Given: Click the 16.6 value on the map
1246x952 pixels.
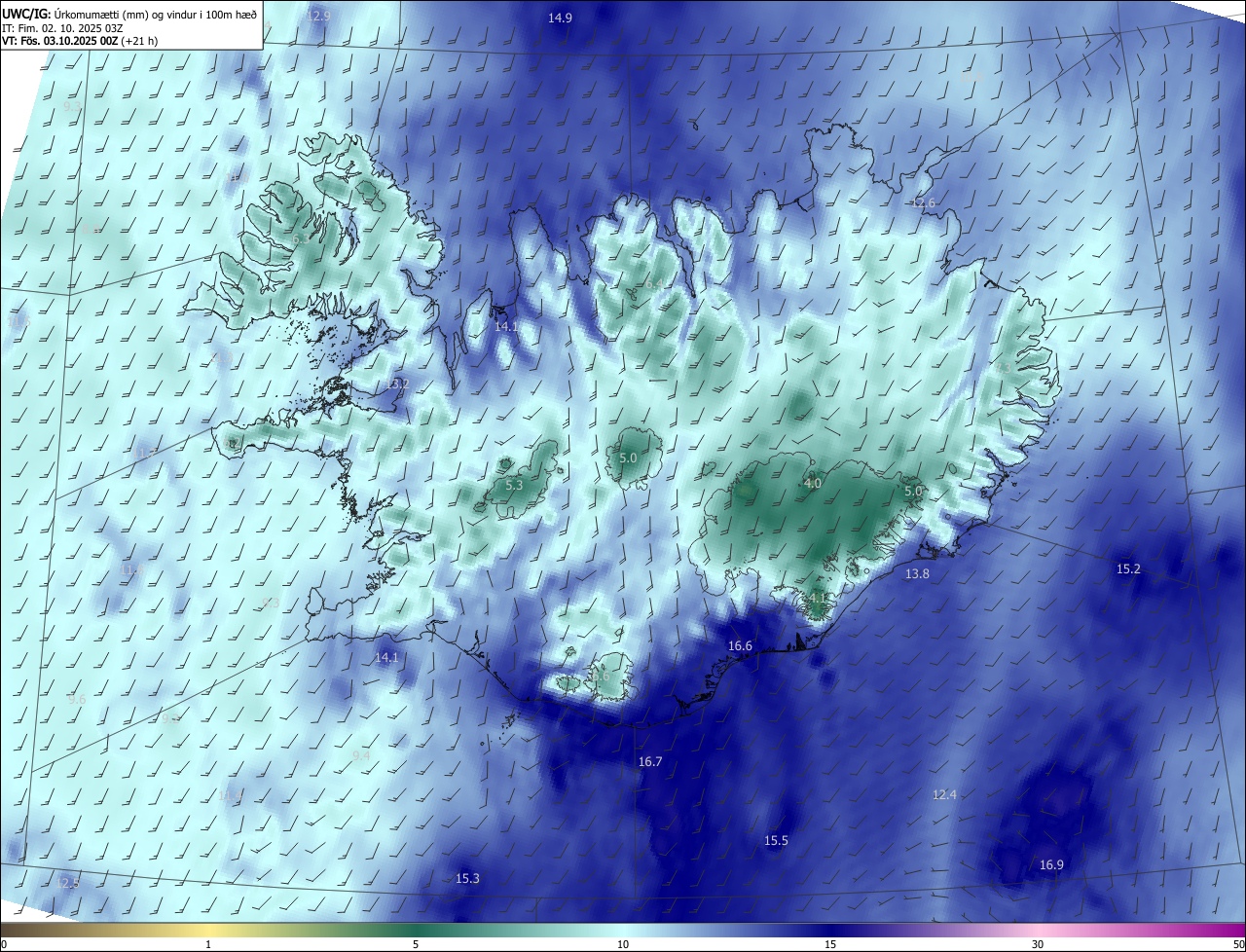Looking at the screenshot, I should 740,645.
